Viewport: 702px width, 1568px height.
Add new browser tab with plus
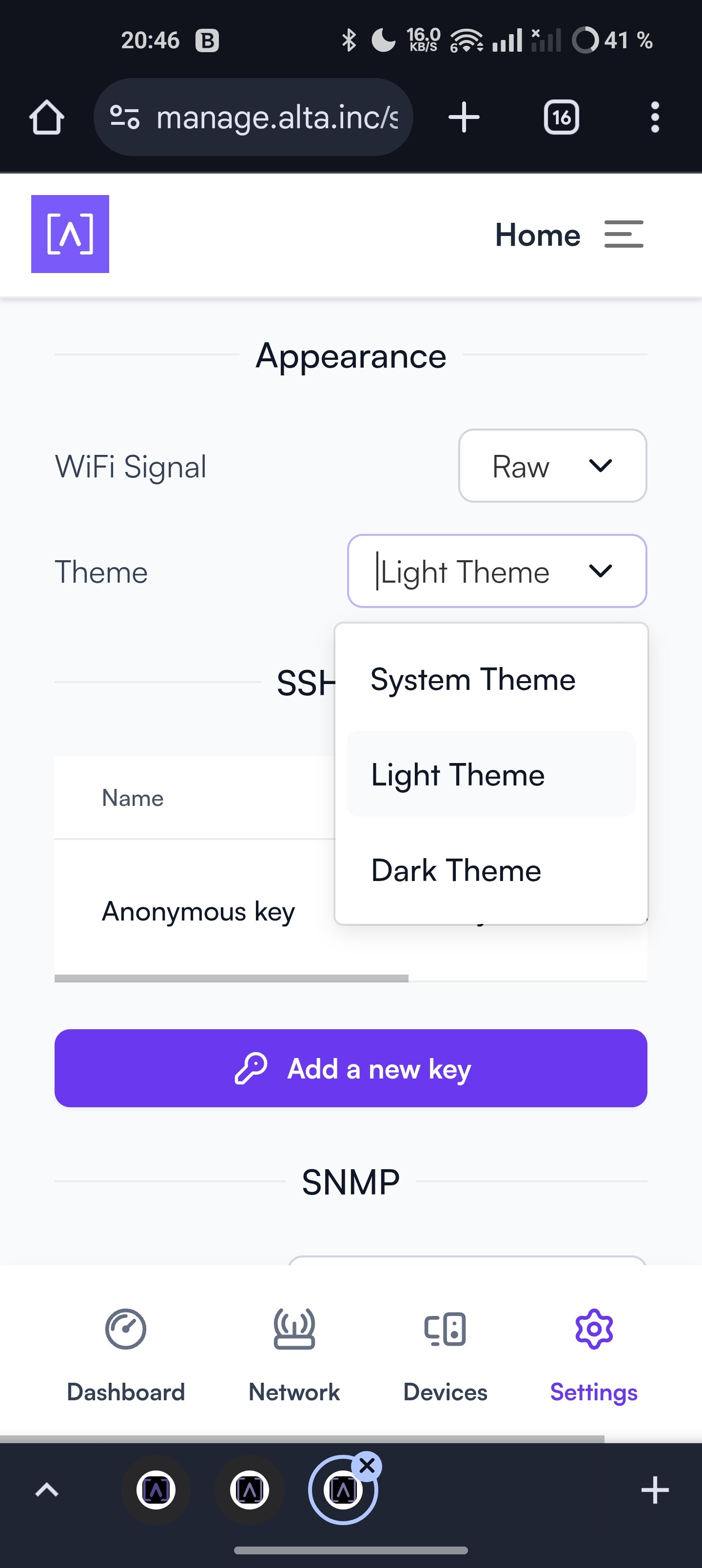point(464,117)
